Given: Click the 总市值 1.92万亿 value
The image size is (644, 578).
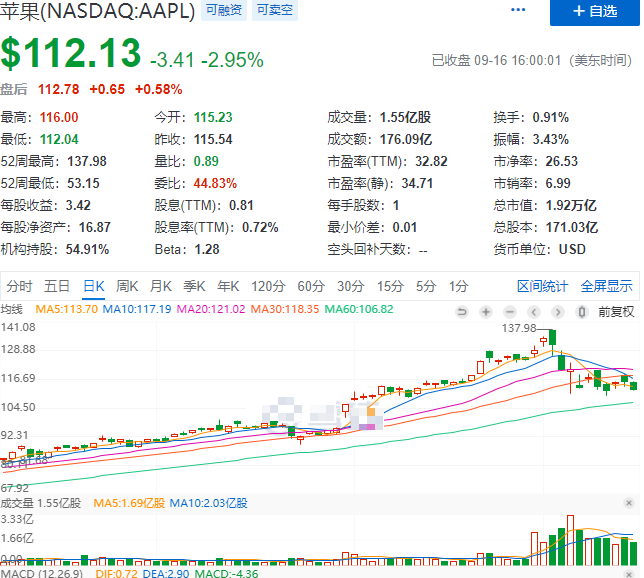Looking at the screenshot, I should [x=571, y=205].
